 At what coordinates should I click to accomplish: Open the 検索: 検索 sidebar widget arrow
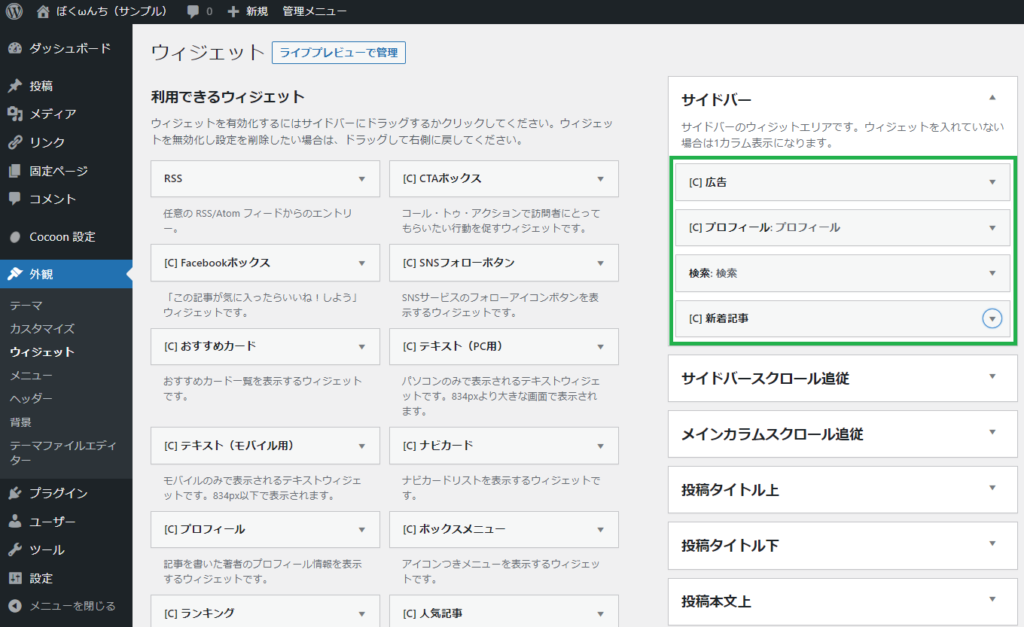[992, 273]
